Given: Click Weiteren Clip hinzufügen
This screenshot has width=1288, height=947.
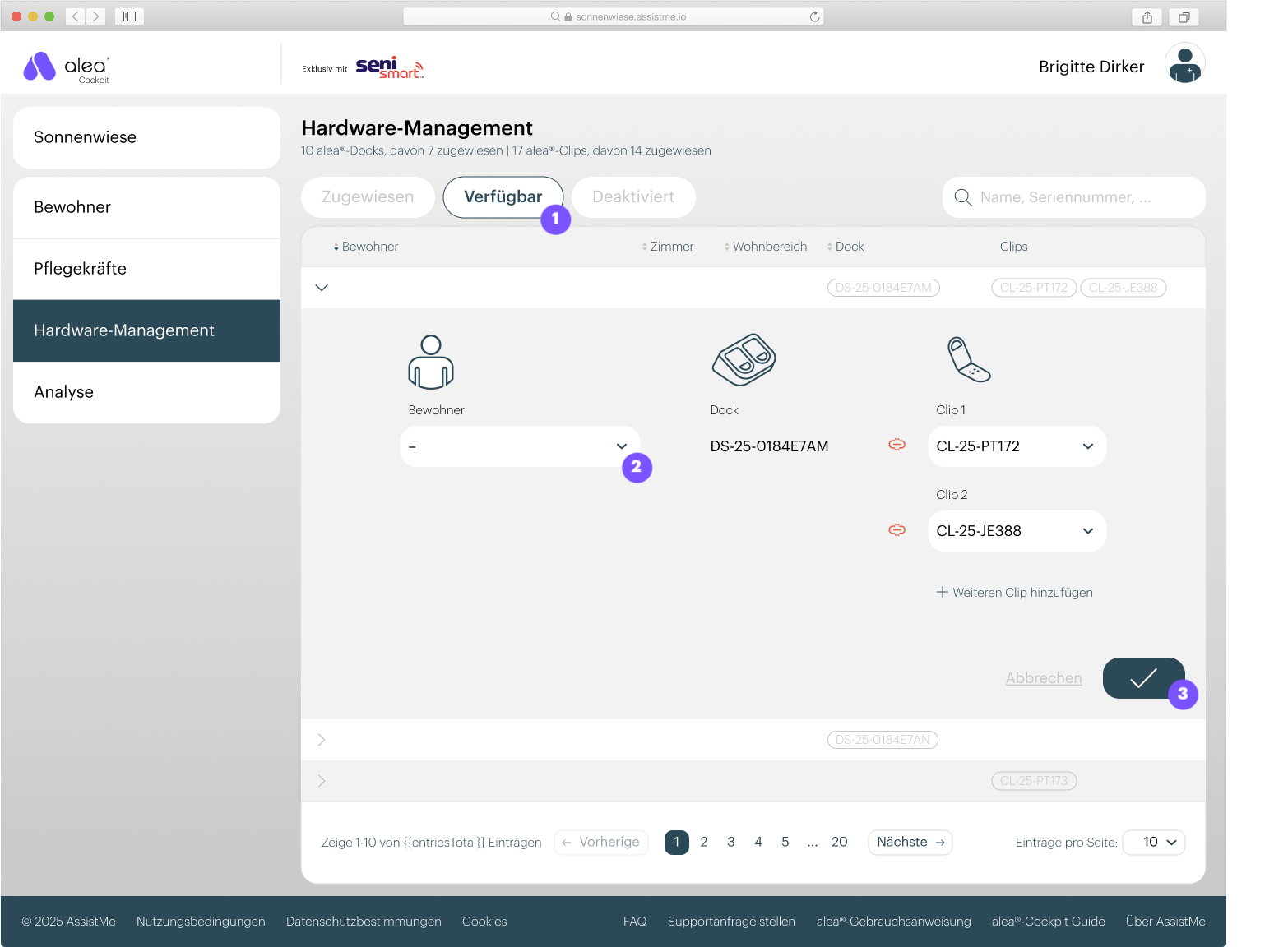Looking at the screenshot, I should tap(1014, 593).
